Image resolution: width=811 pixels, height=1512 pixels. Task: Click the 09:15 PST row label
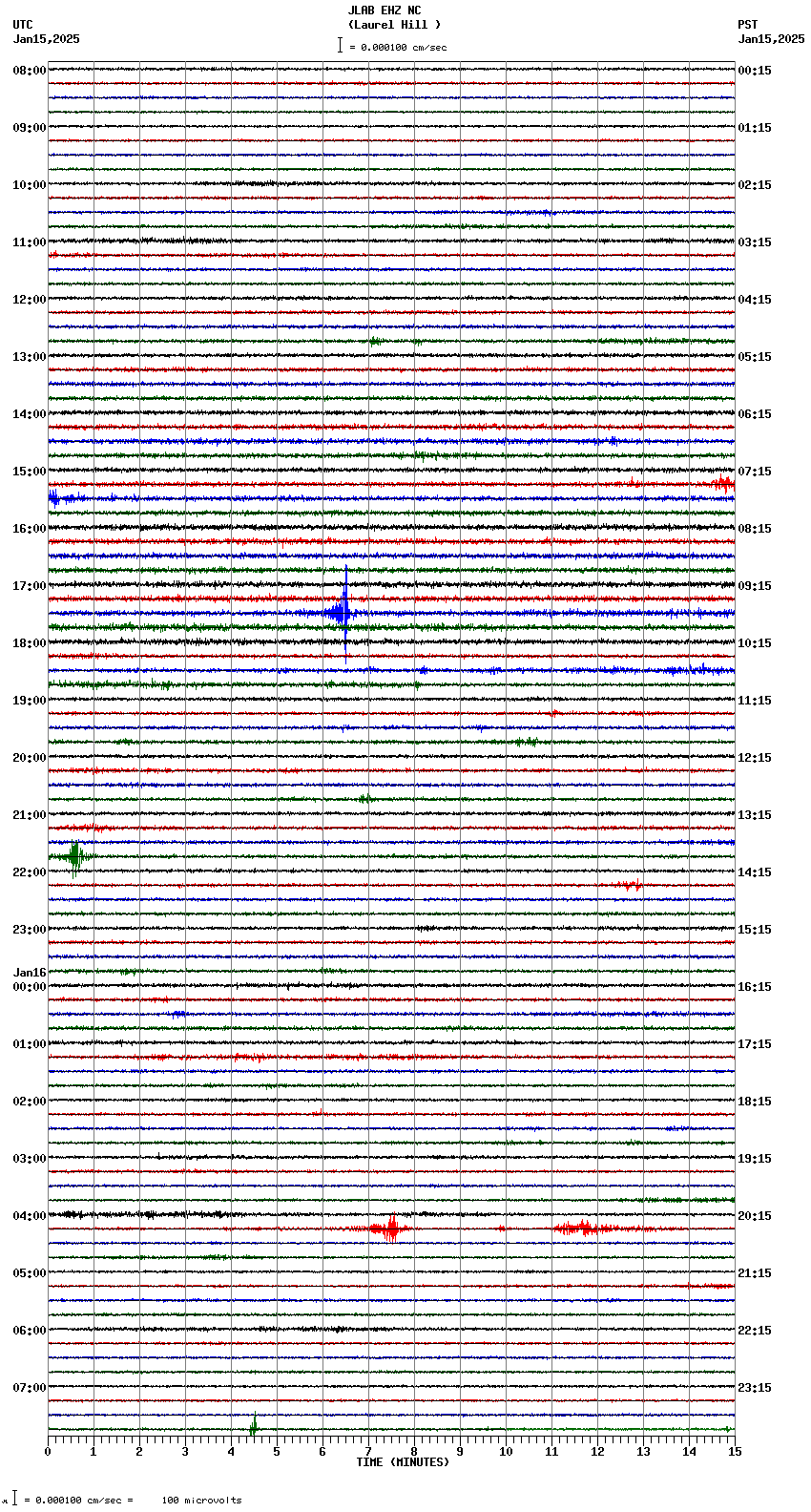coord(755,586)
